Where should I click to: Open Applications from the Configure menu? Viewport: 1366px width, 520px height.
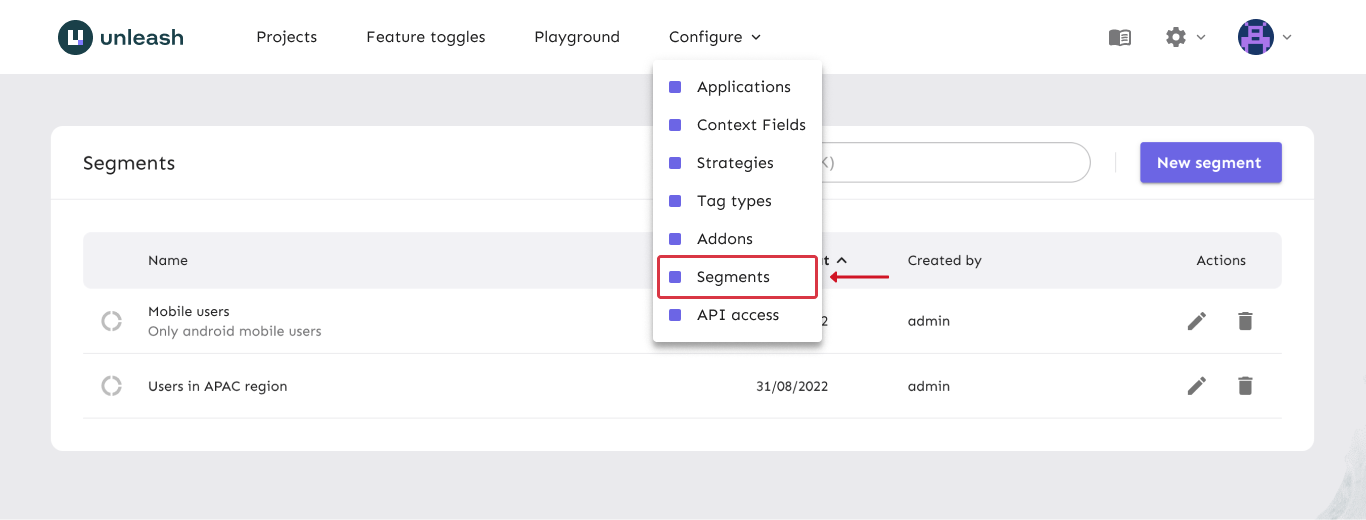pyautogui.click(x=743, y=87)
